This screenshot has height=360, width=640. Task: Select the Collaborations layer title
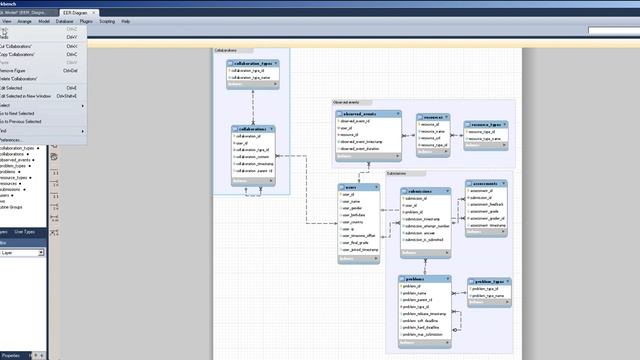pyautogui.click(x=225, y=51)
